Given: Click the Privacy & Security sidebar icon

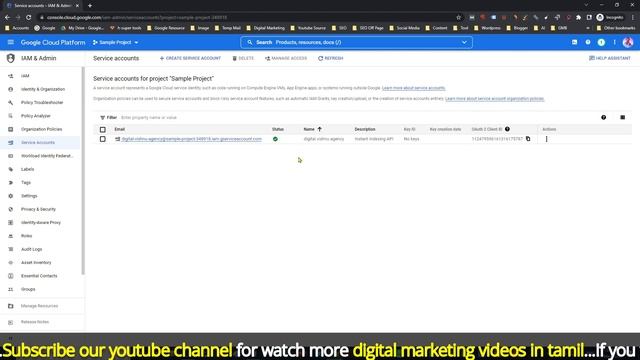Looking at the screenshot, I should (x=11, y=209).
